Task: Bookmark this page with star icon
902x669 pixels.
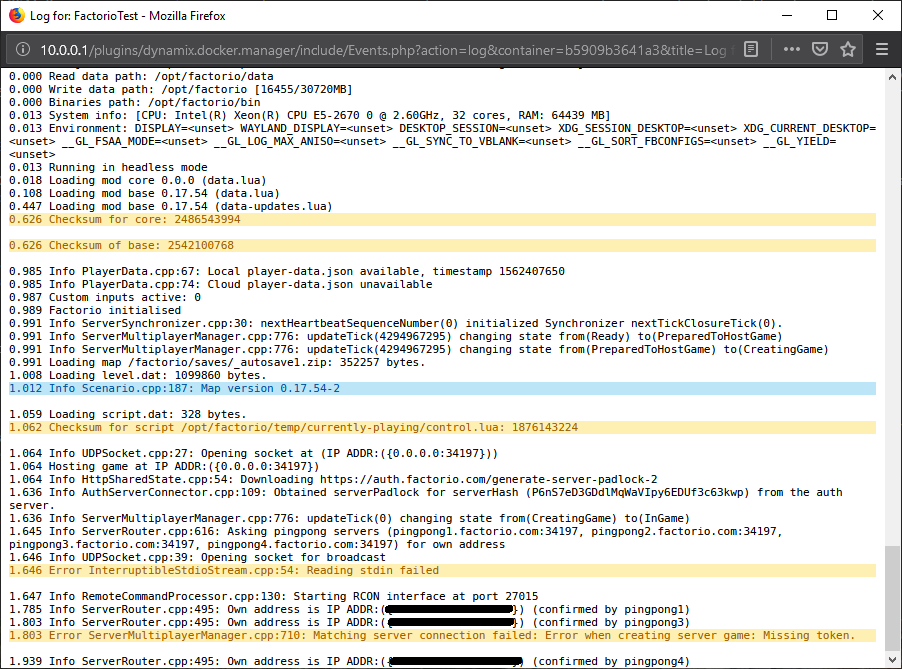Action: pyautogui.click(x=848, y=49)
